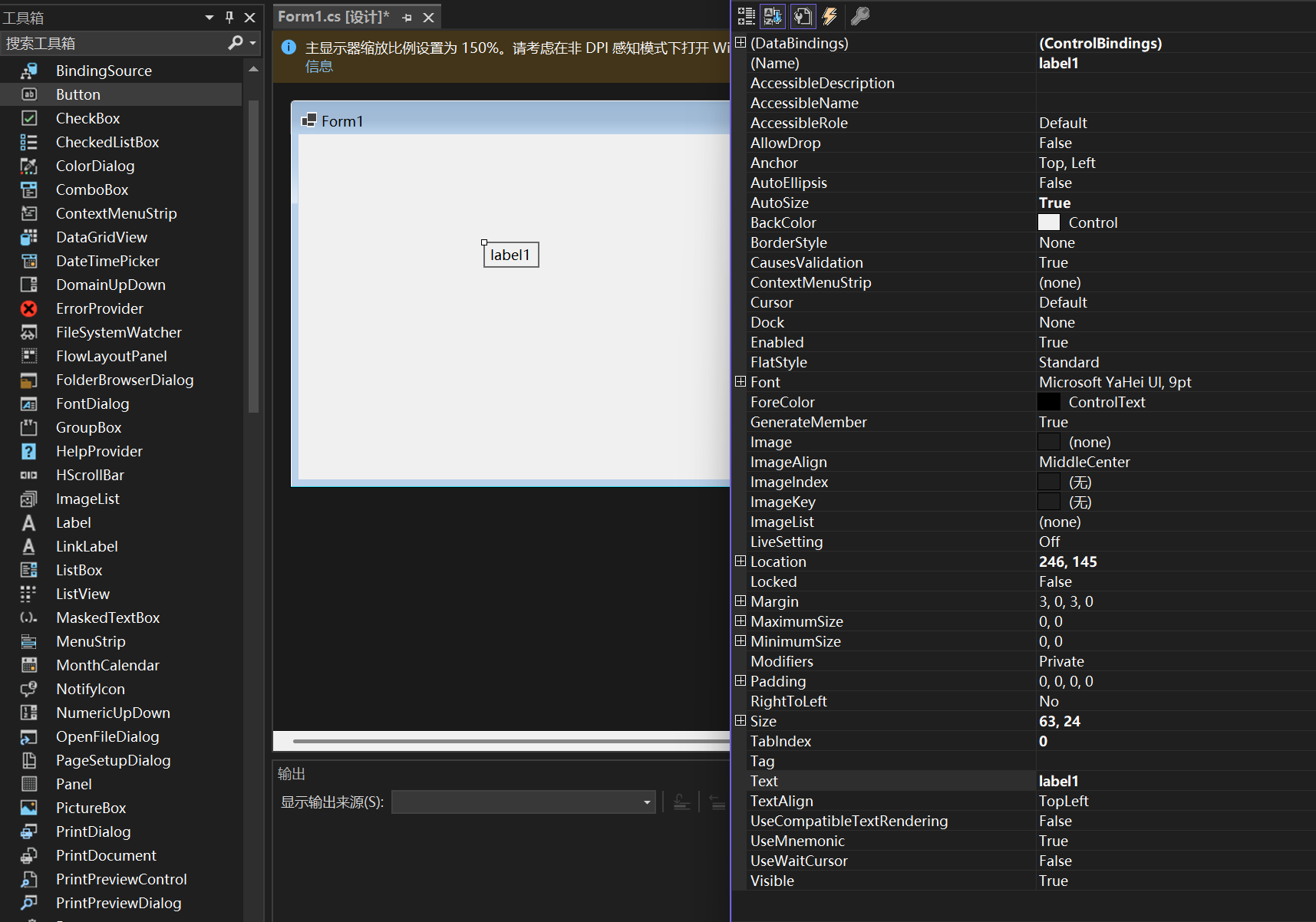Pick ListView from the toolbox
Image resolution: width=1316 pixels, height=922 pixels.
[x=121, y=594]
